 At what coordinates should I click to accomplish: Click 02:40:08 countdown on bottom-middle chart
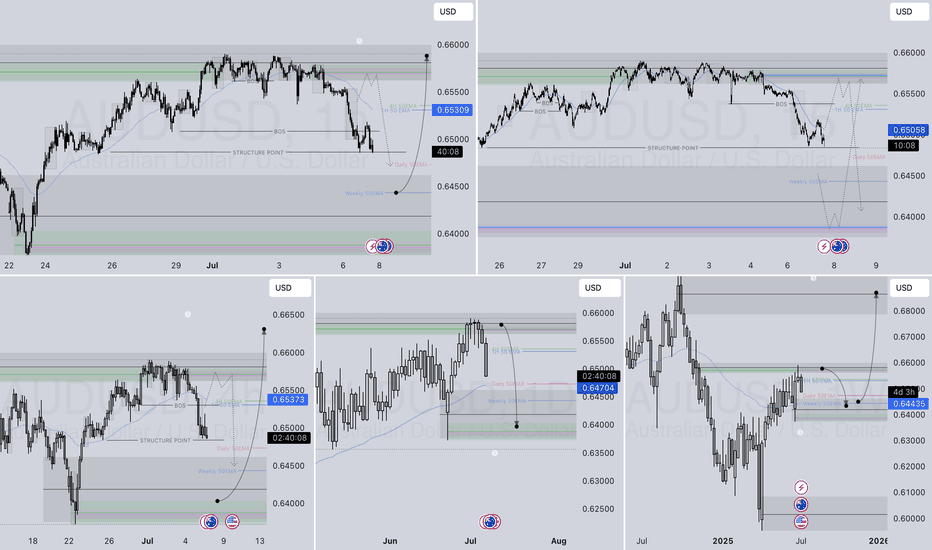coord(598,376)
